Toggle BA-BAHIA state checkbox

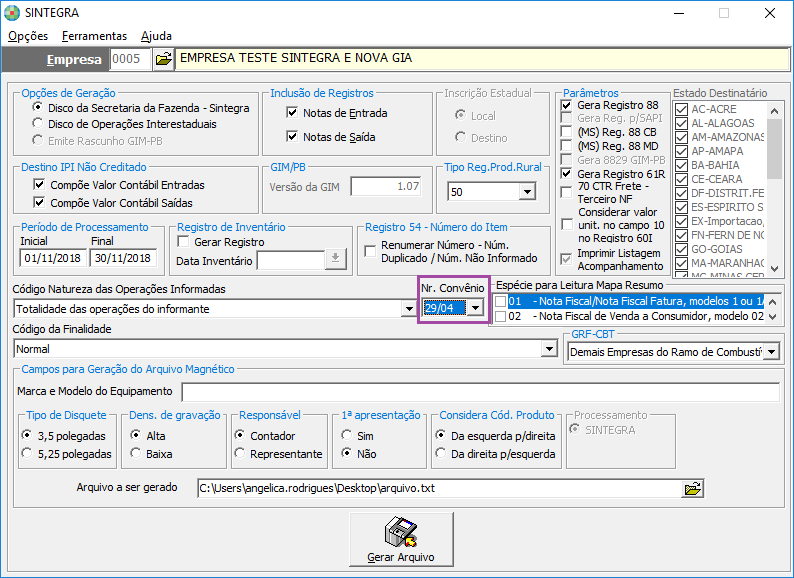coord(682,165)
